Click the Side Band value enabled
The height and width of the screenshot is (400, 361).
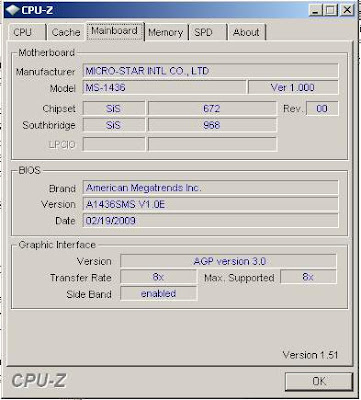(x=158, y=294)
